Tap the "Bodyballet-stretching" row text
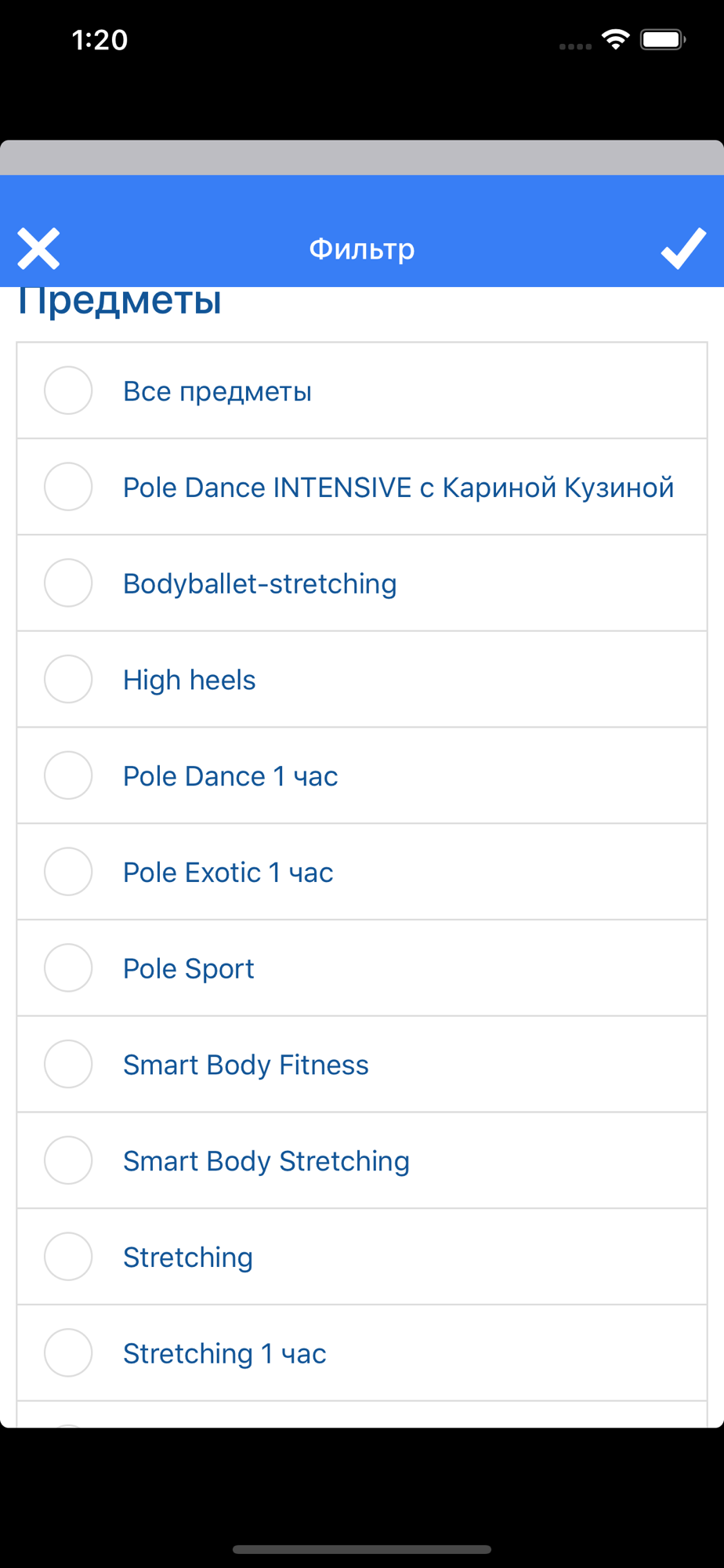The width and height of the screenshot is (724, 1568). coord(260,584)
